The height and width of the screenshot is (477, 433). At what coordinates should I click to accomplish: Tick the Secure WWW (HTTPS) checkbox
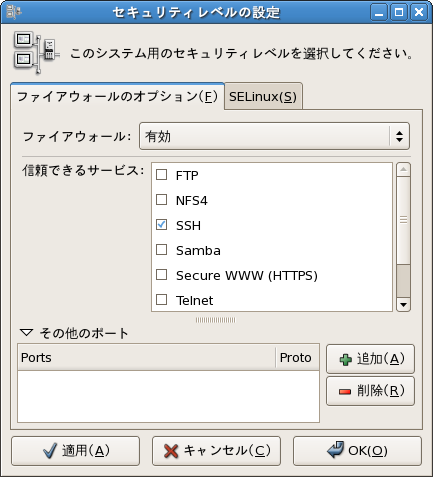click(162, 275)
